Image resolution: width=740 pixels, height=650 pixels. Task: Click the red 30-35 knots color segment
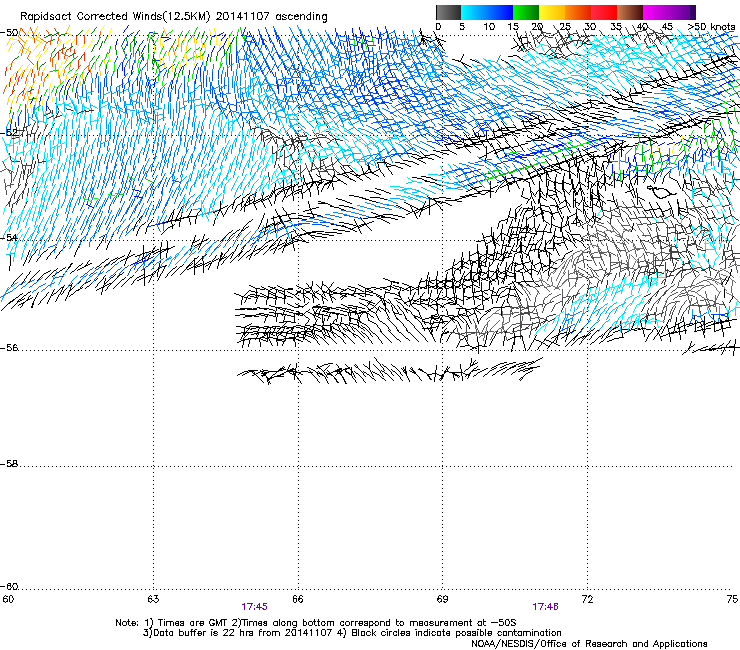point(604,12)
